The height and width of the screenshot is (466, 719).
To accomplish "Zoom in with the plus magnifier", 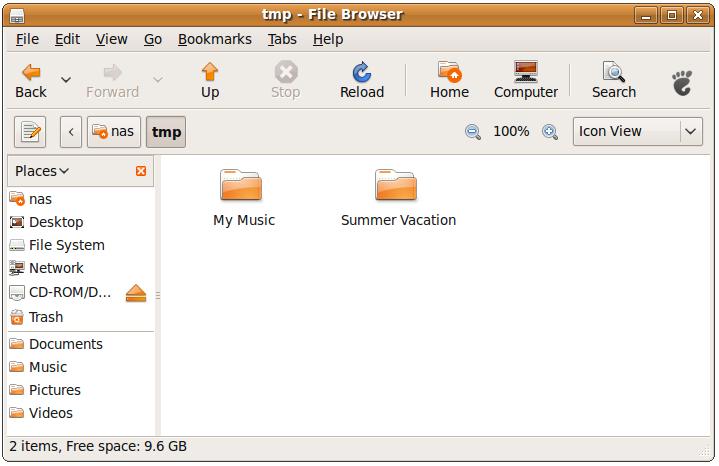I will pos(550,132).
